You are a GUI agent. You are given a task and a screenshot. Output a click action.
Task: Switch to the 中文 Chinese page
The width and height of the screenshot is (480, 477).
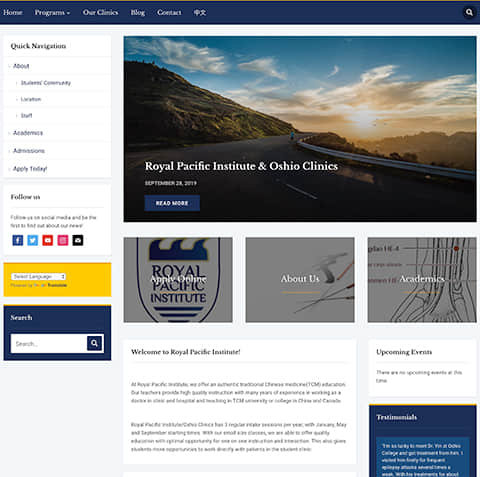200,12
